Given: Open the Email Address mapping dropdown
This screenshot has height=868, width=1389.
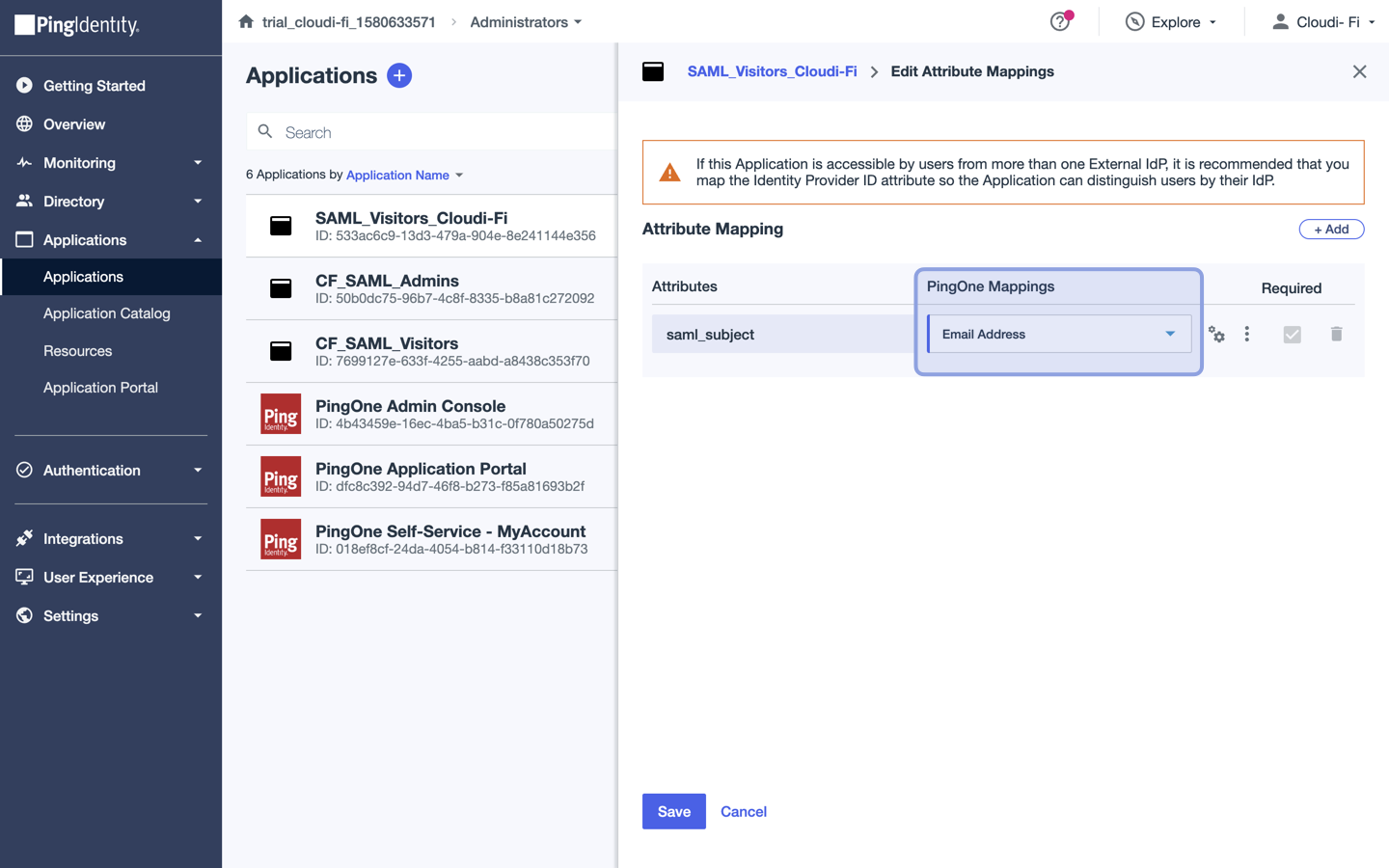Looking at the screenshot, I should tap(1058, 334).
